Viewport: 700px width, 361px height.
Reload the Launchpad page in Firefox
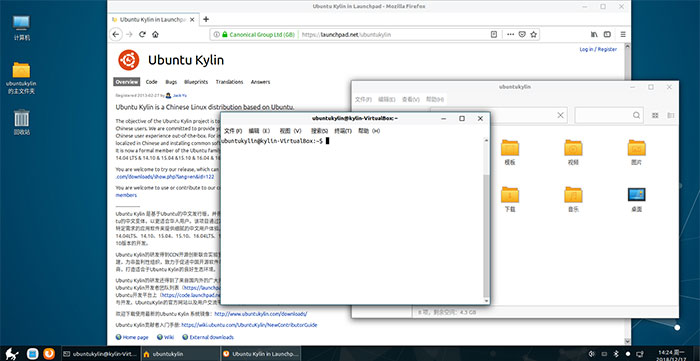coord(142,34)
